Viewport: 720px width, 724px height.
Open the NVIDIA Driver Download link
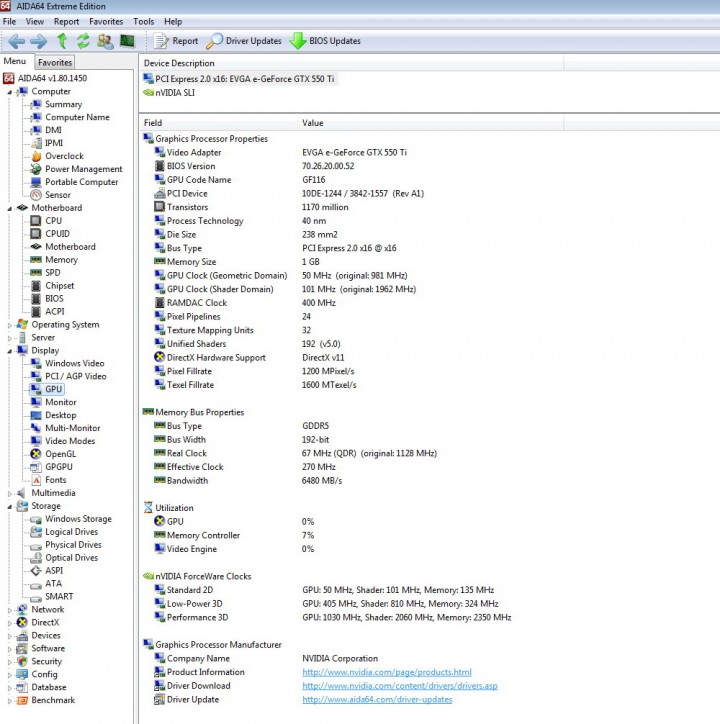400,686
